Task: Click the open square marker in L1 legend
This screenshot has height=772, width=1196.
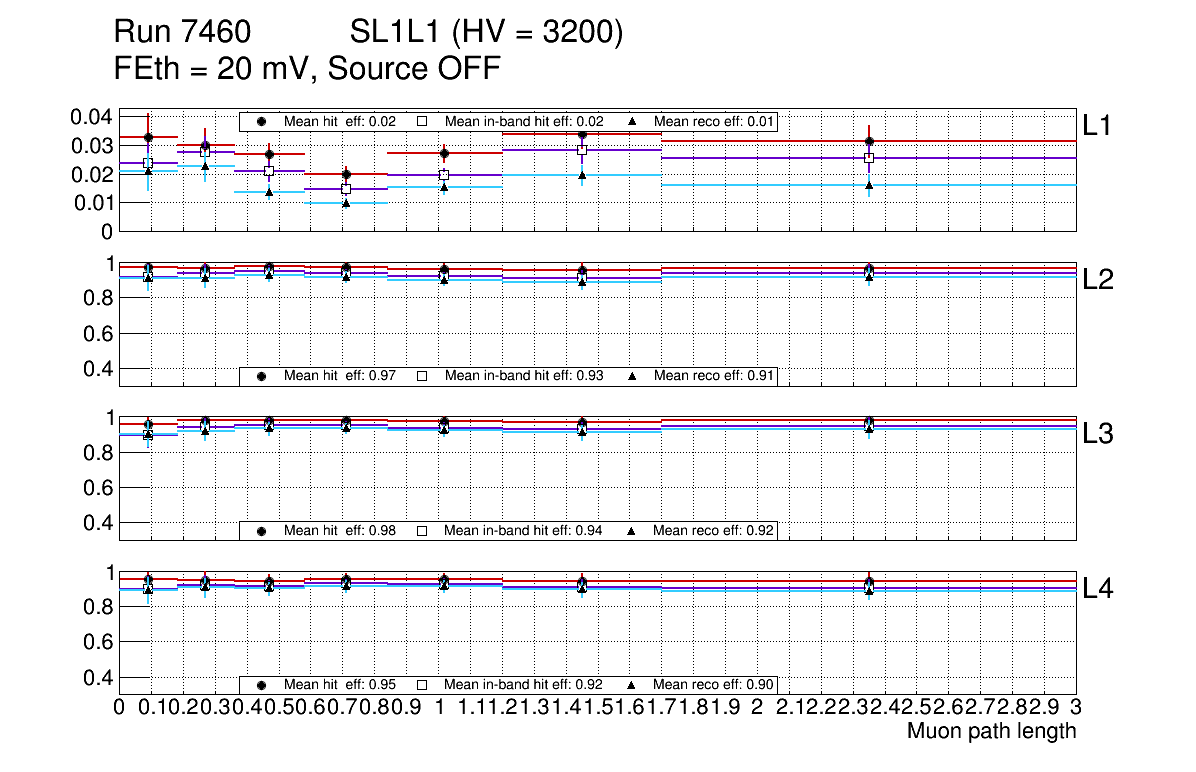Action: point(422,121)
